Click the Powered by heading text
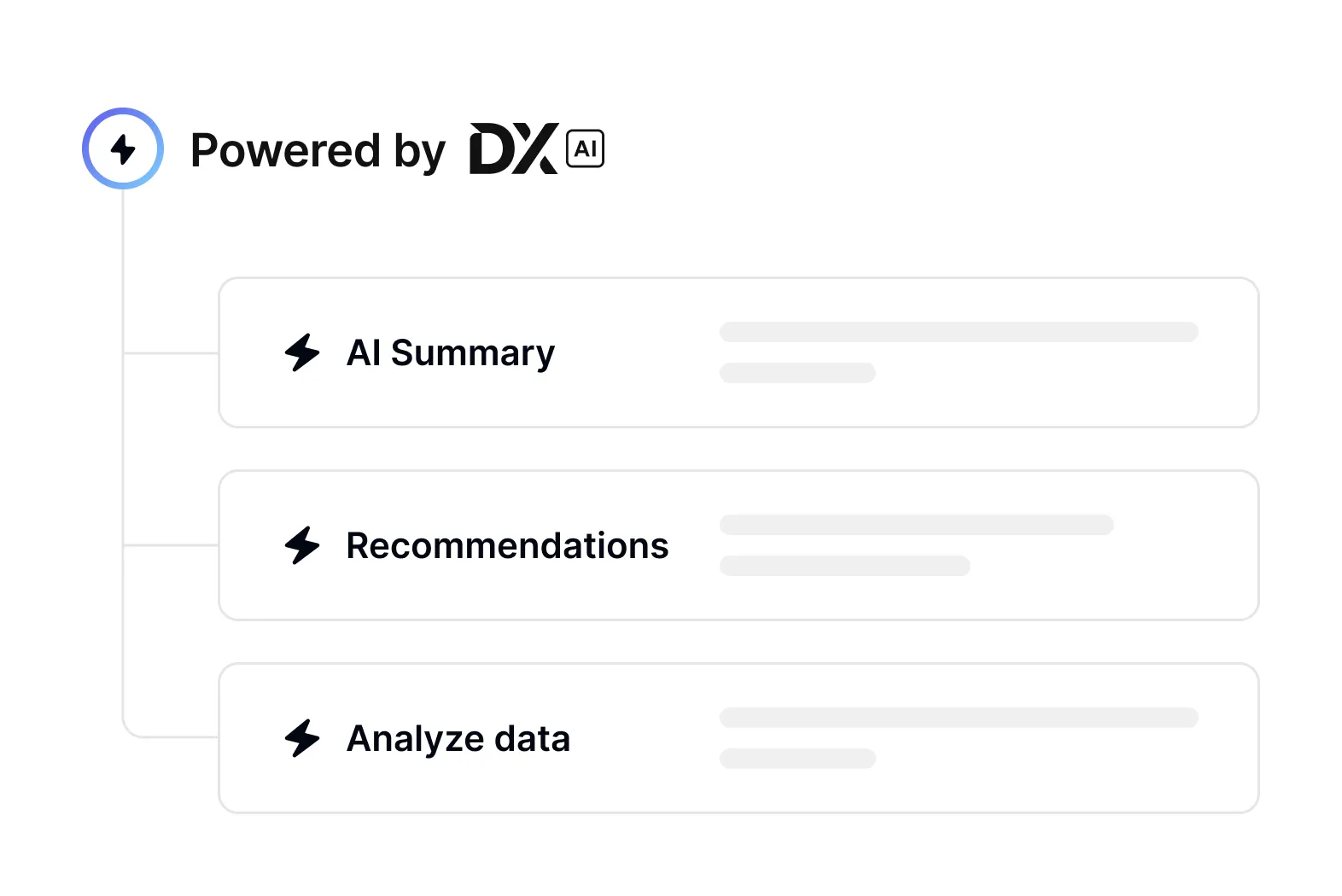 pyautogui.click(x=318, y=151)
